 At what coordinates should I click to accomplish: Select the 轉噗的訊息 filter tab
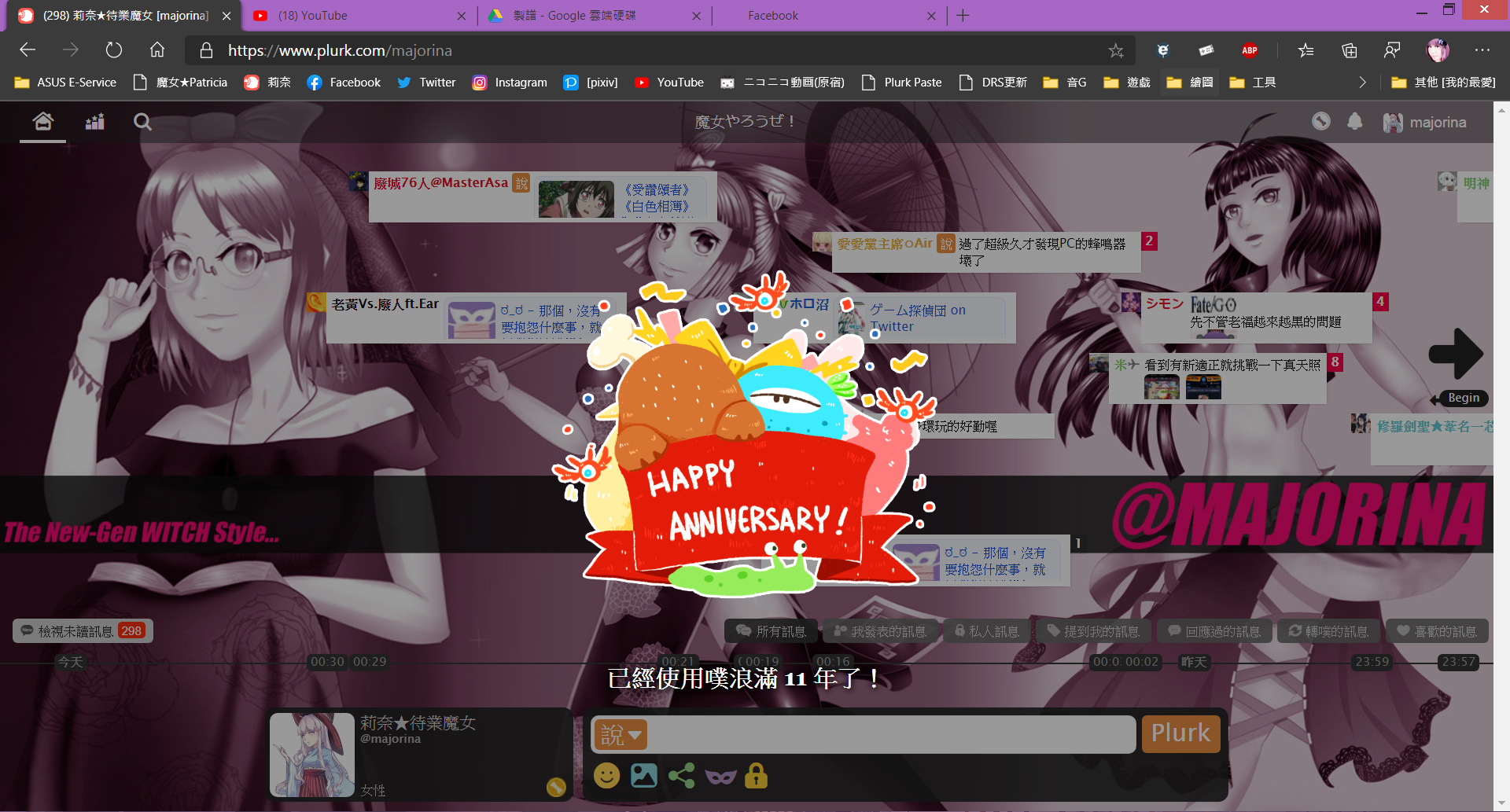point(1328,631)
